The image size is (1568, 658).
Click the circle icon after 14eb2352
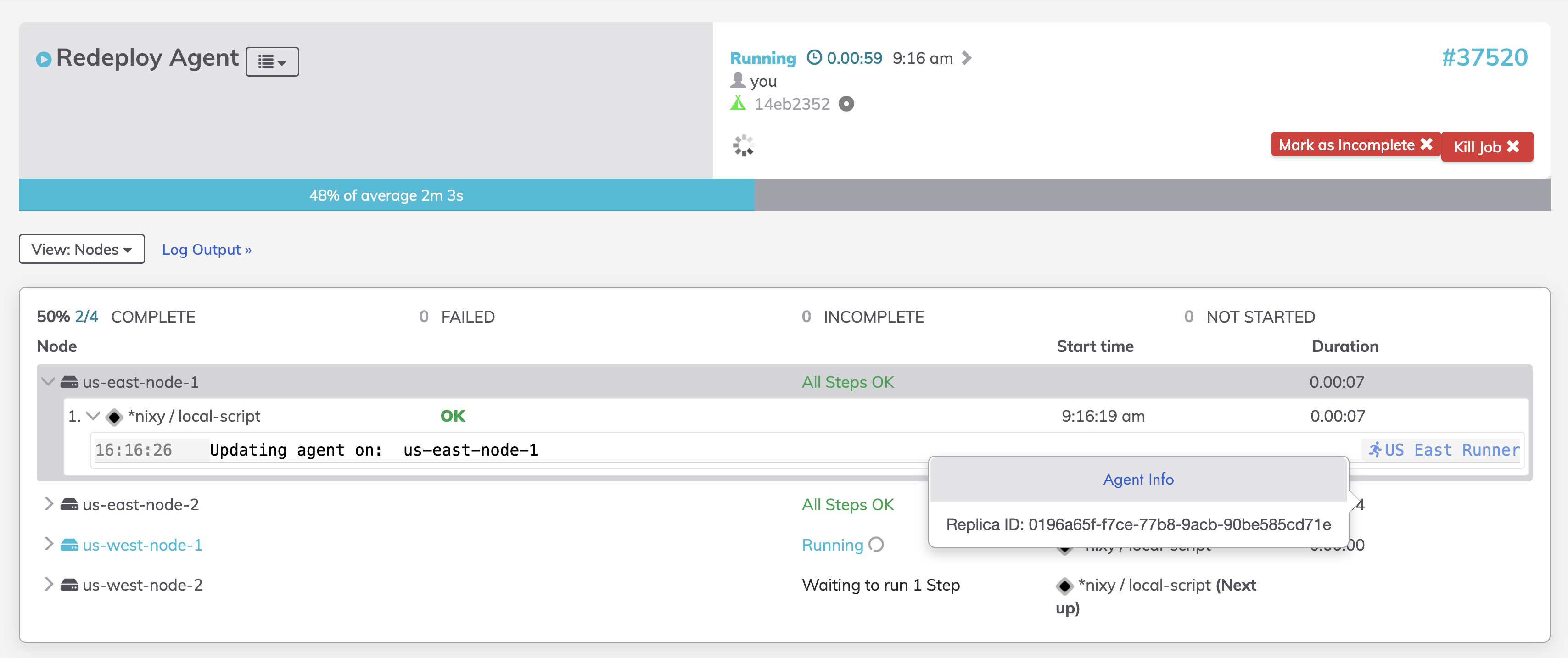click(846, 104)
